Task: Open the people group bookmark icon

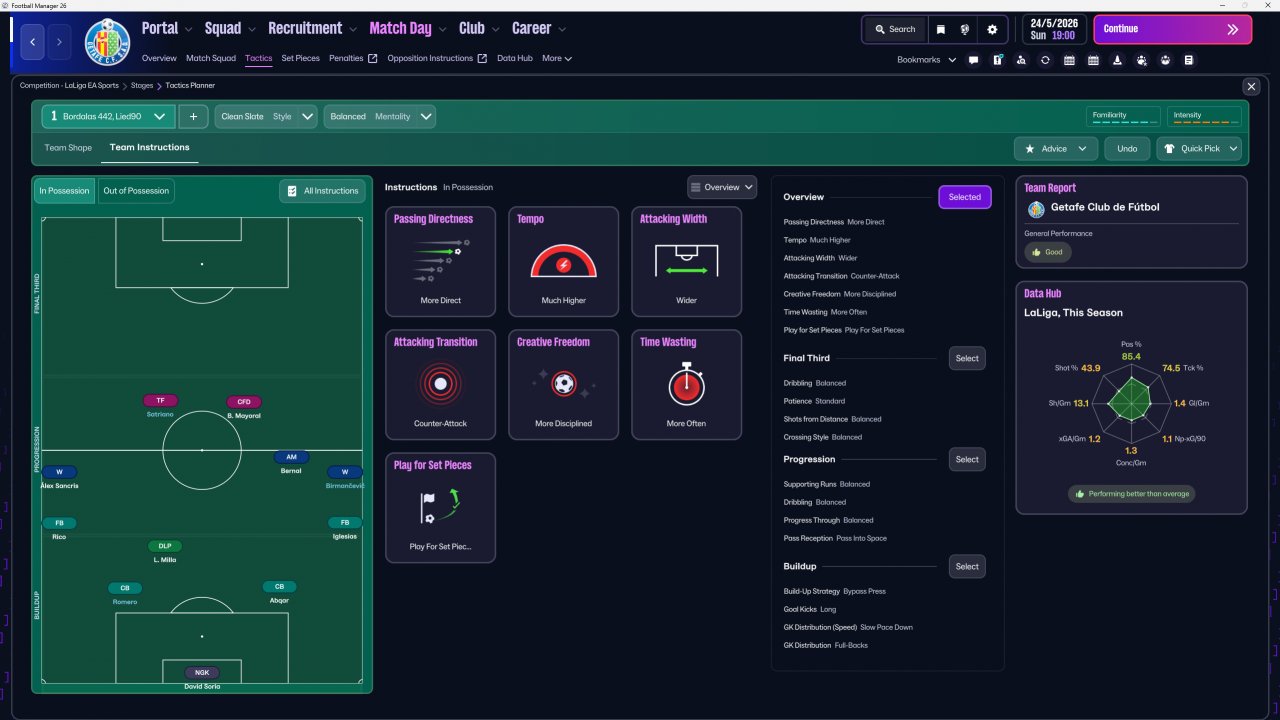Action: click(x=1165, y=60)
